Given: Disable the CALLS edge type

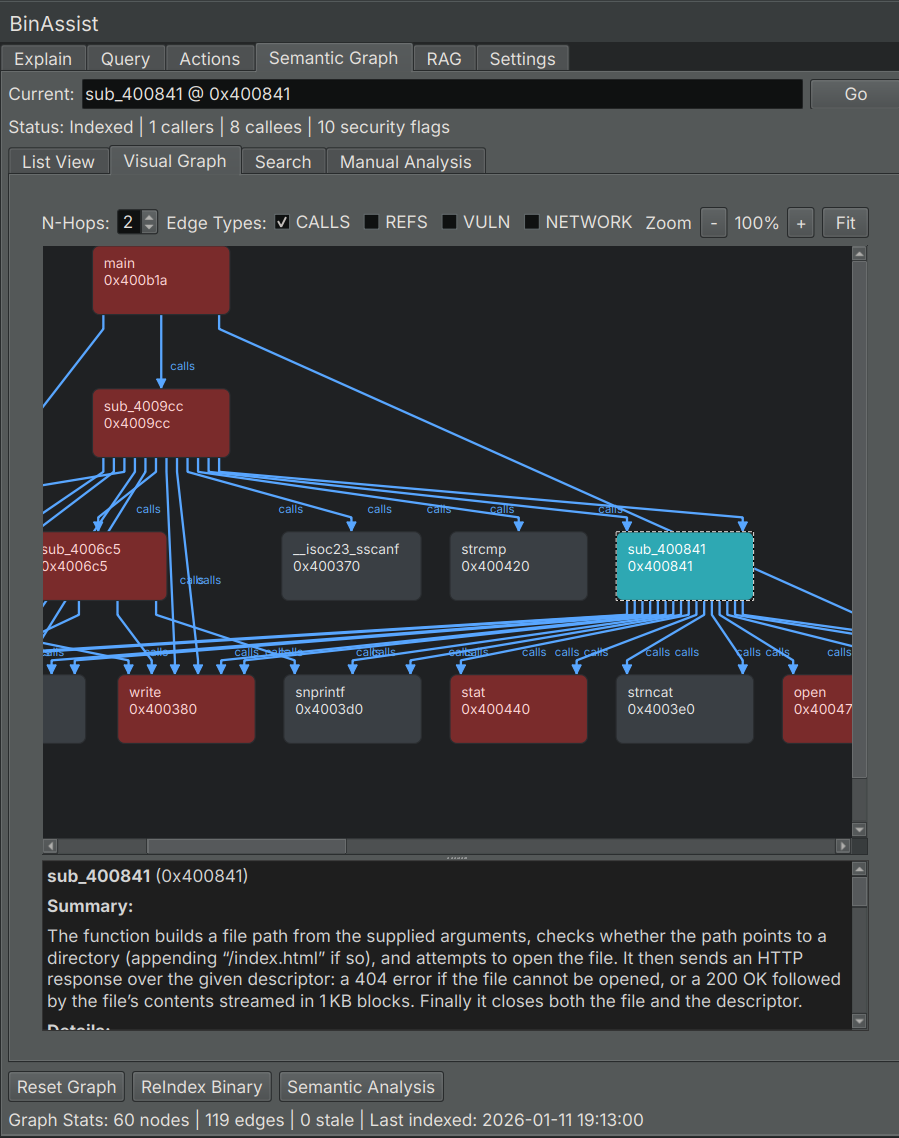Looking at the screenshot, I should coord(281,222).
